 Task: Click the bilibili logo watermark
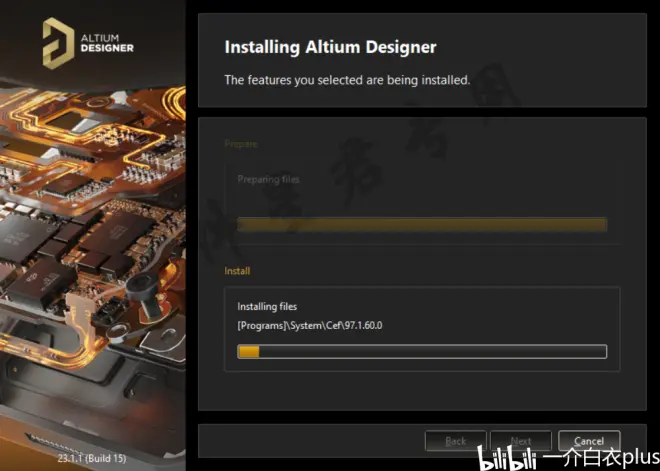508,458
